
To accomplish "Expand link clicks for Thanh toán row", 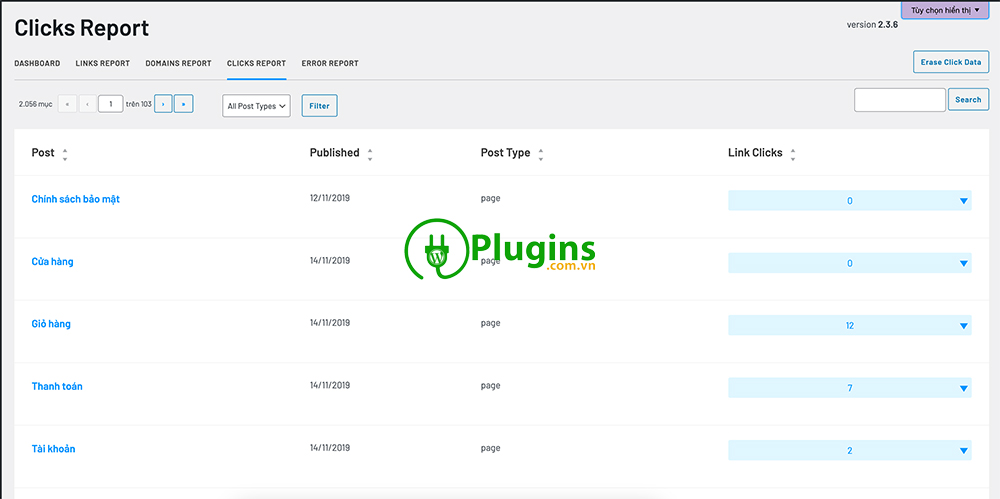I will pos(964,388).
